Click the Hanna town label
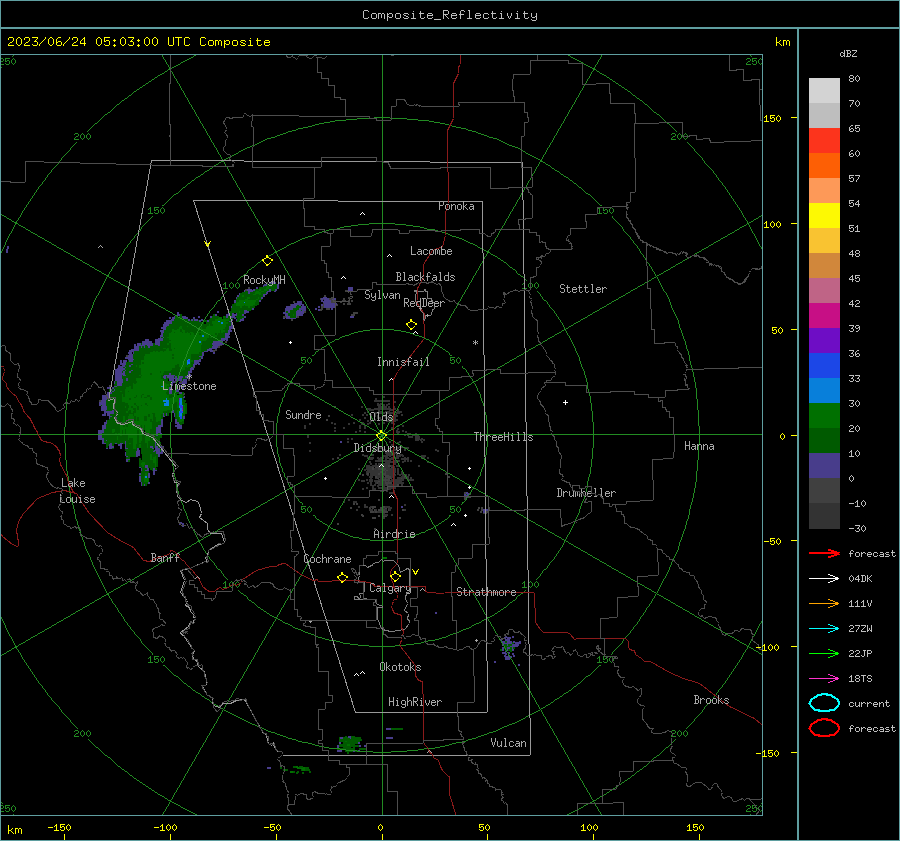Screen dimensions: 900x841 click(699, 446)
